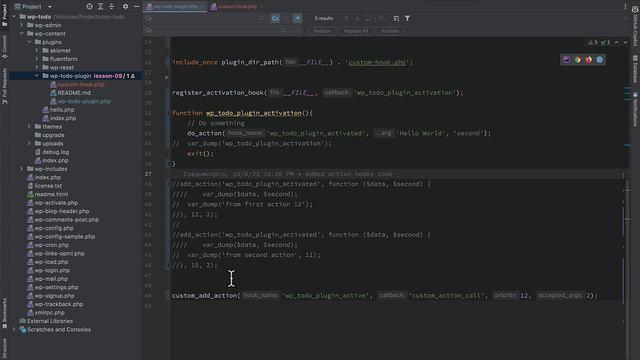Collapse the wp-todo root folder
The height and width of the screenshot is (360, 640).
point(14,17)
